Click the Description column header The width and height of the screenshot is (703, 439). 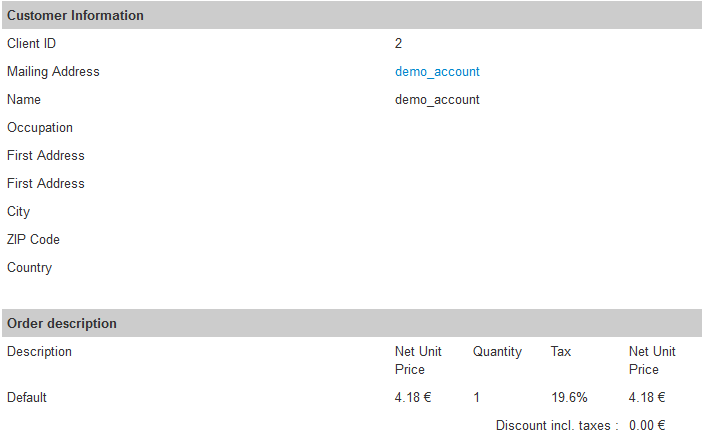(39, 352)
